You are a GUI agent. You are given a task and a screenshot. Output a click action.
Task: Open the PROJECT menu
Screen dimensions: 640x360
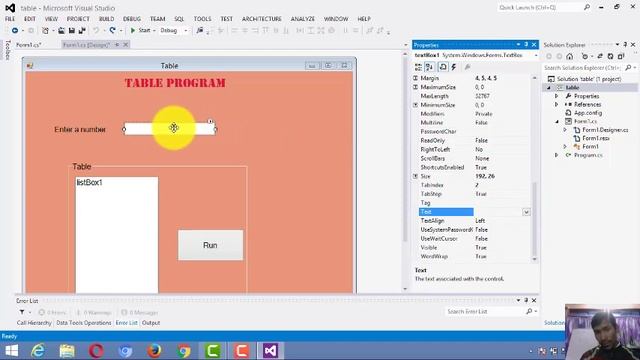[x=78, y=19]
